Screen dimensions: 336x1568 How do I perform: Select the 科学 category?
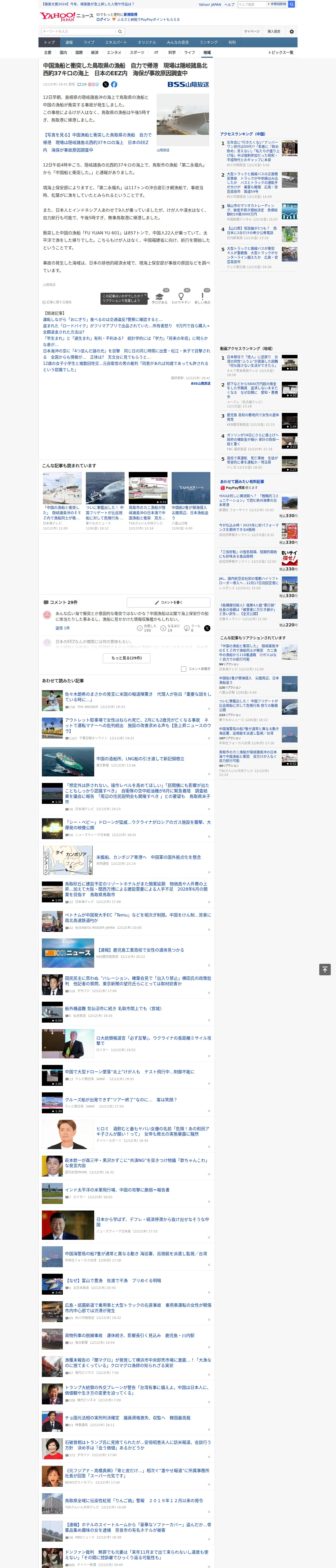(x=172, y=52)
